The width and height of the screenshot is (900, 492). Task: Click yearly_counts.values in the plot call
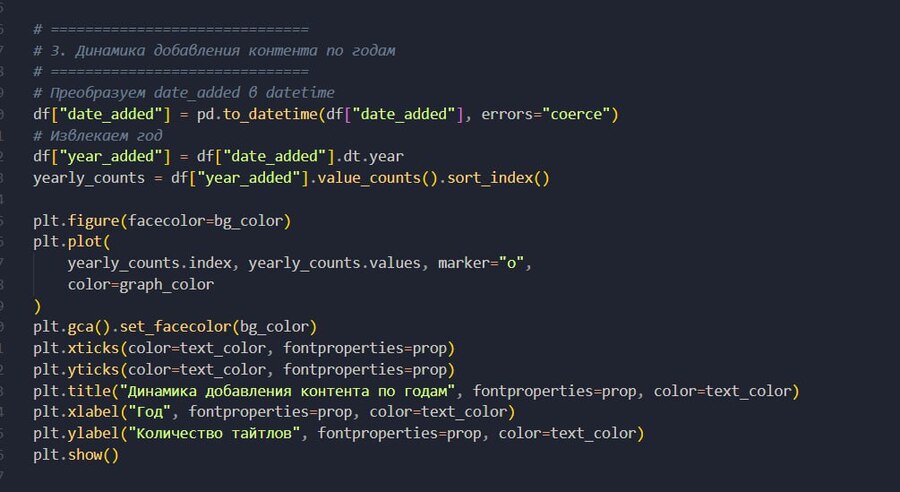[x=334, y=263]
